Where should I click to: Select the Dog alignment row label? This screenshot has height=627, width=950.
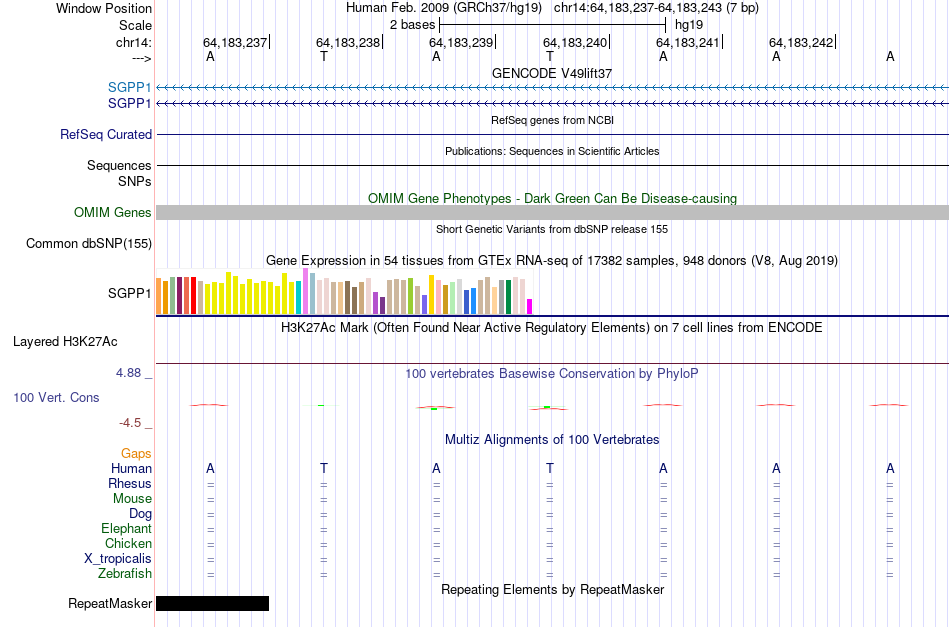(x=141, y=514)
